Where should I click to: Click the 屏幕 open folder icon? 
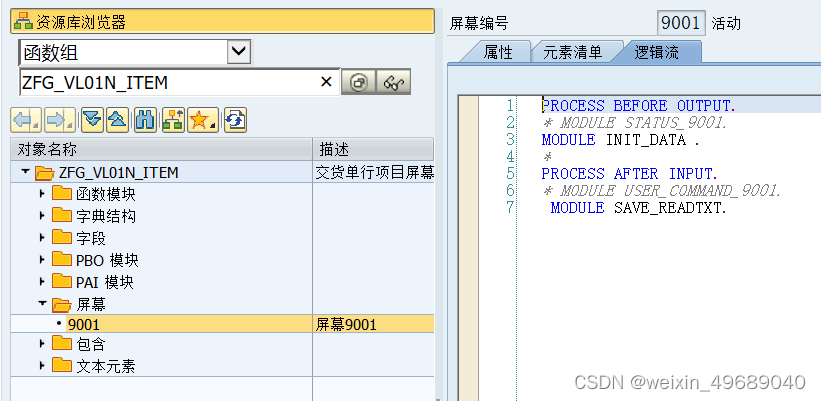[62, 304]
